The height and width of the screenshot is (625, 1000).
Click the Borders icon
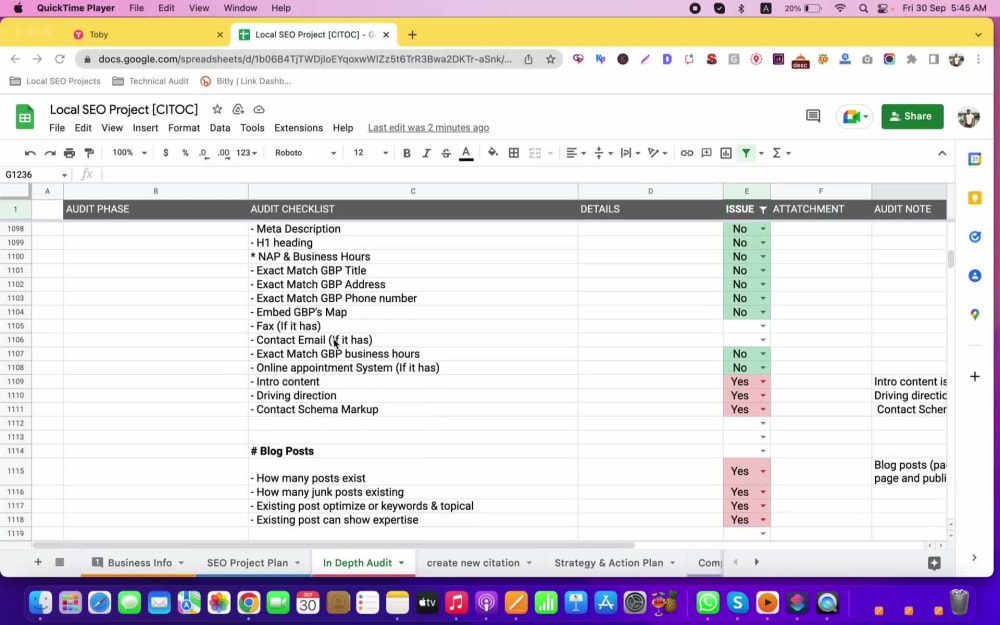[x=513, y=153]
